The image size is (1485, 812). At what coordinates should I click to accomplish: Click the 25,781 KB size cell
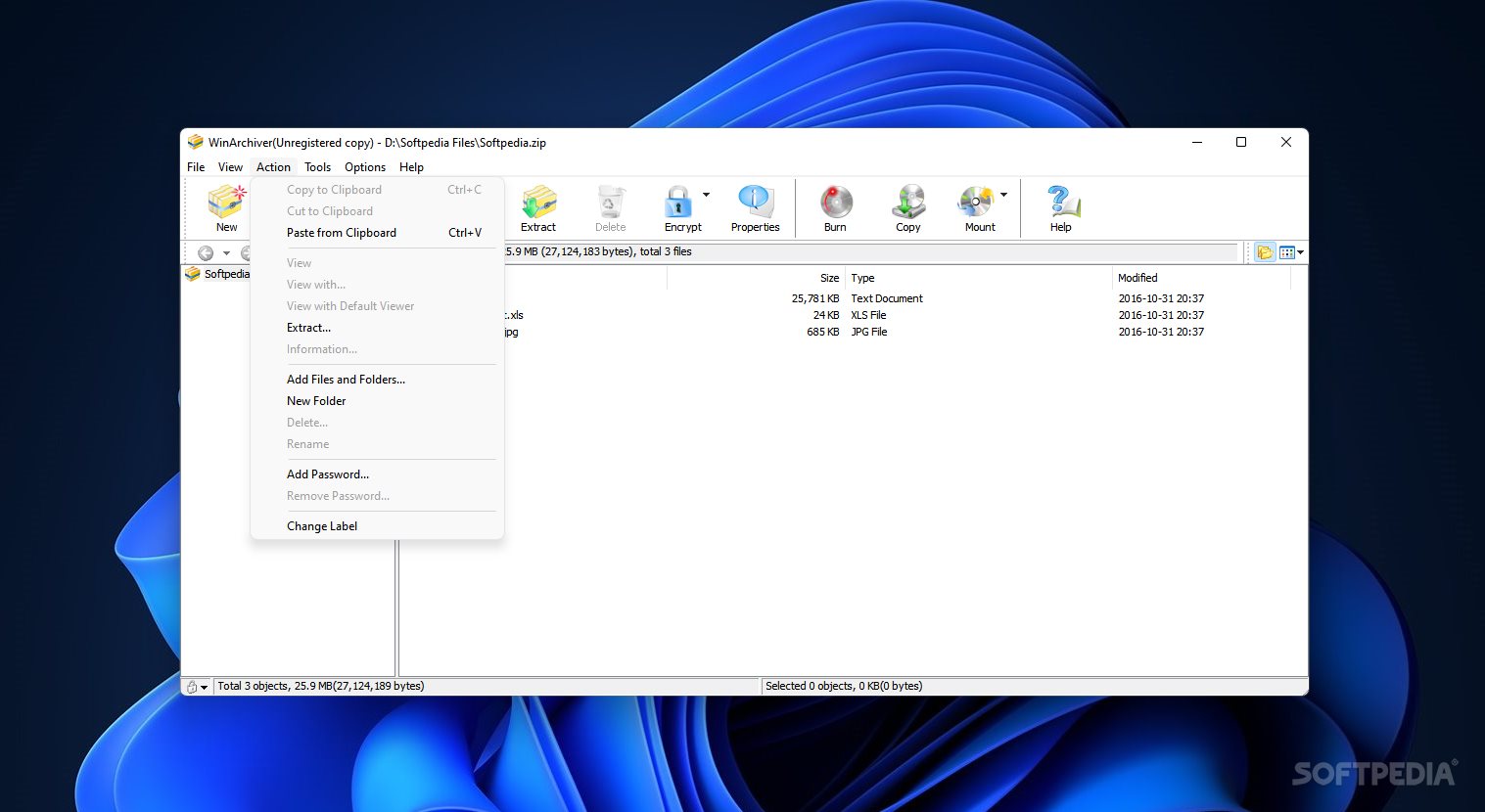click(x=815, y=298)
